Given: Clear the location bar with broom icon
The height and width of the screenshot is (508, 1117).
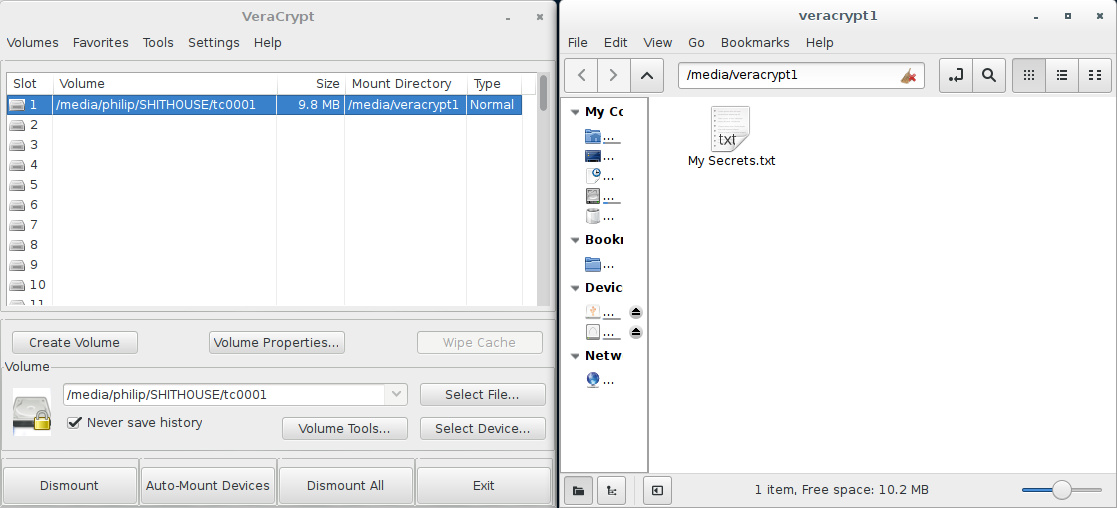Looking at the screenshot, I should (908, 76).
